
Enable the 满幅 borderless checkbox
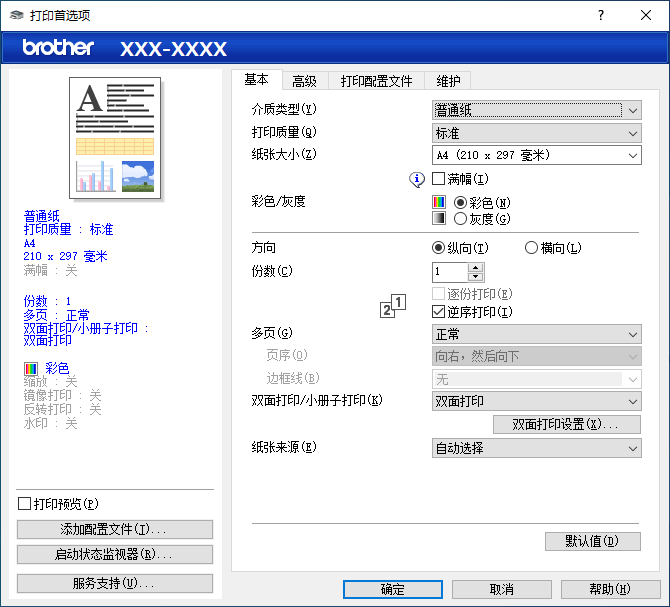coord(439,179)
